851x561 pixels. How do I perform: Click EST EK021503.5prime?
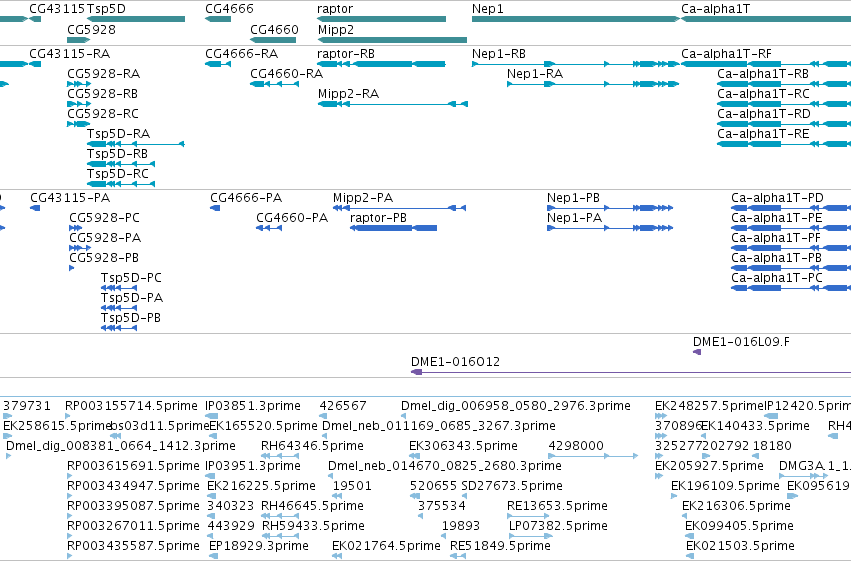740,547
